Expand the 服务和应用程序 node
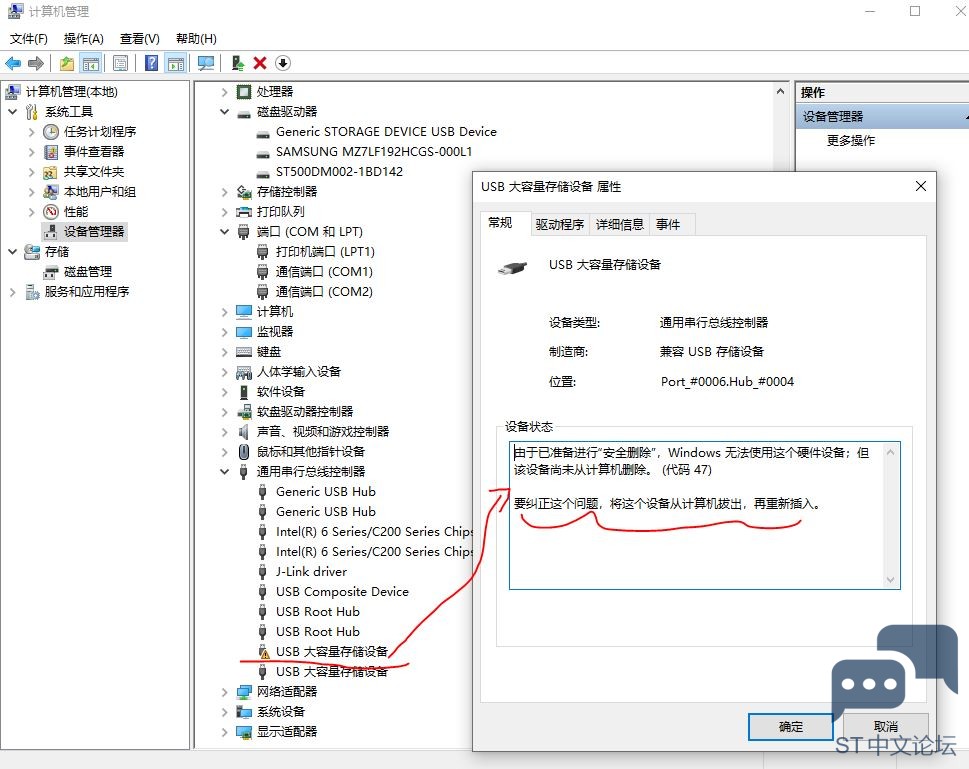 tap(12, 292)
